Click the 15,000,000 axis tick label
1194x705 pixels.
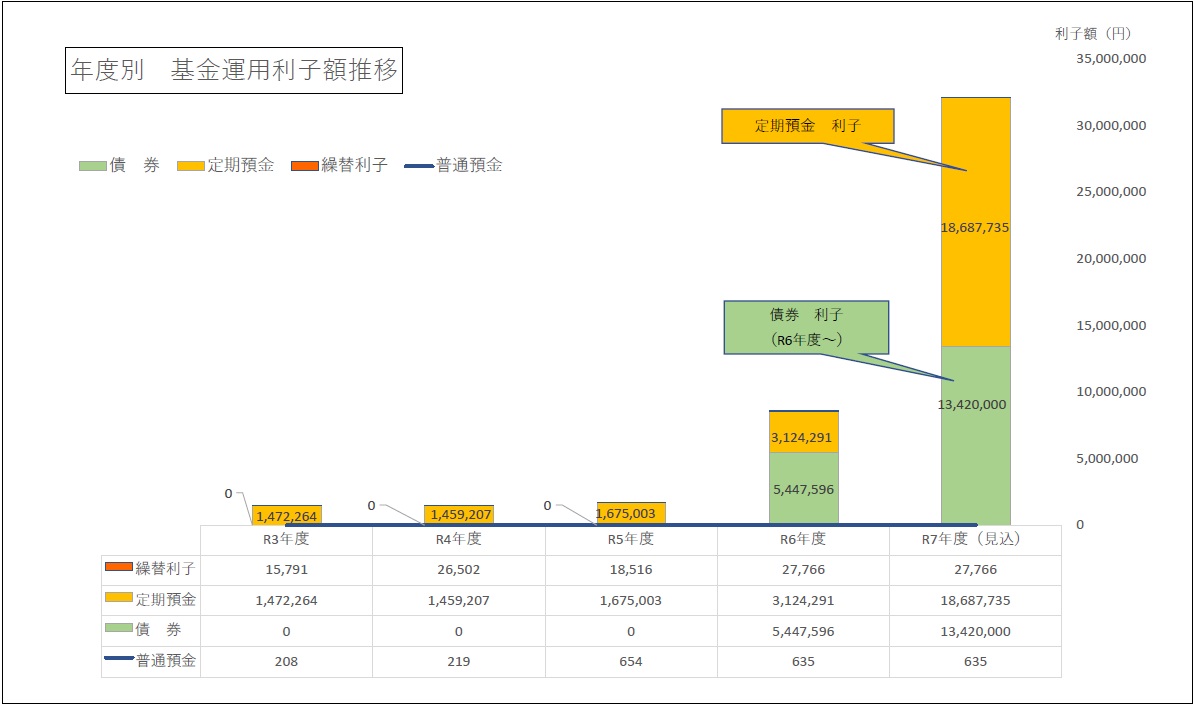(x=1110, y=325)
